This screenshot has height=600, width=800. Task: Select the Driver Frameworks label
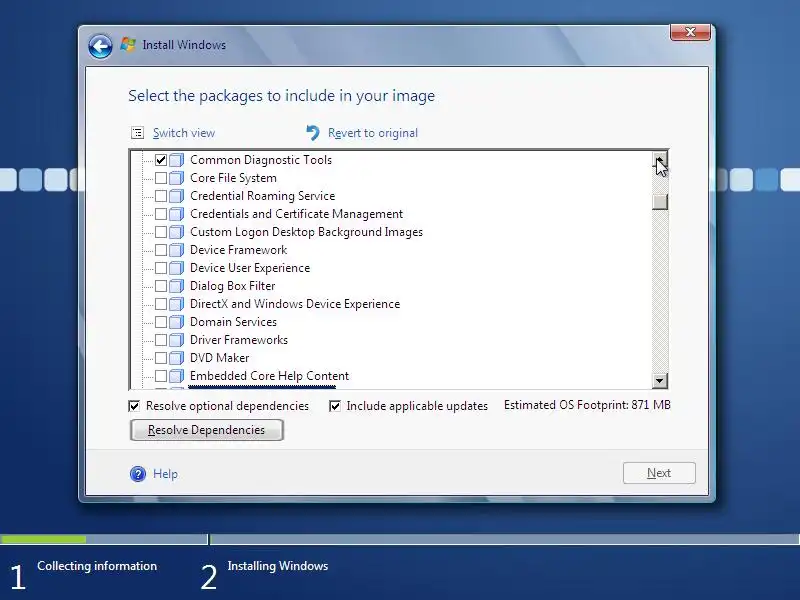tap(239, 340)
